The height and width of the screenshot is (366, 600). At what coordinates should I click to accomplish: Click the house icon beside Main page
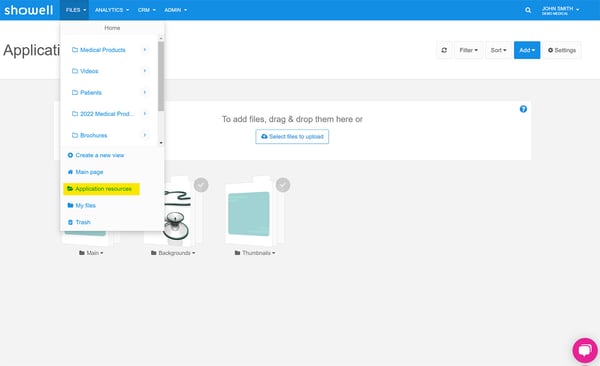70,172
